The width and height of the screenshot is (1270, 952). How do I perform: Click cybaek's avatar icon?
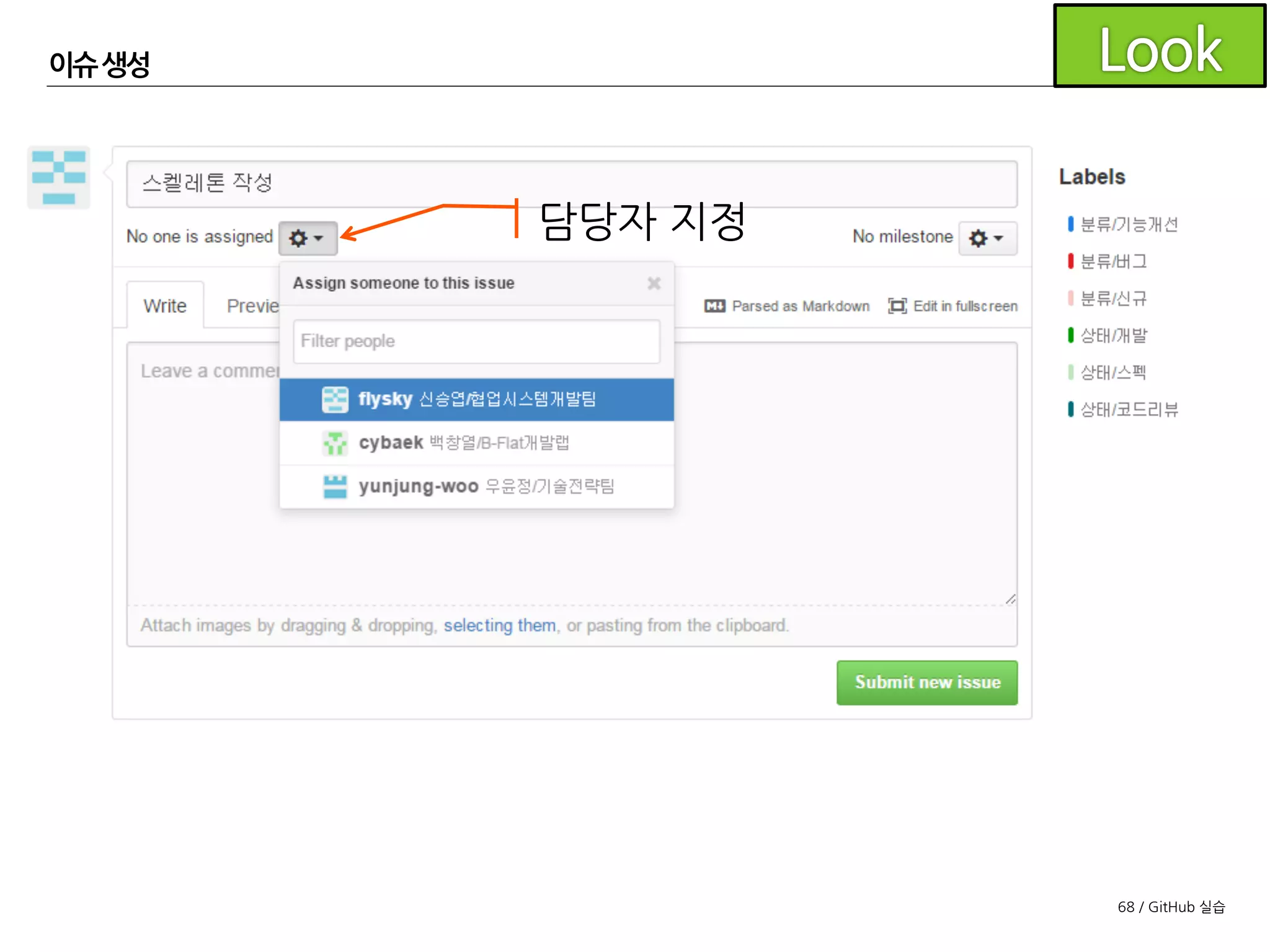point(335,443)
